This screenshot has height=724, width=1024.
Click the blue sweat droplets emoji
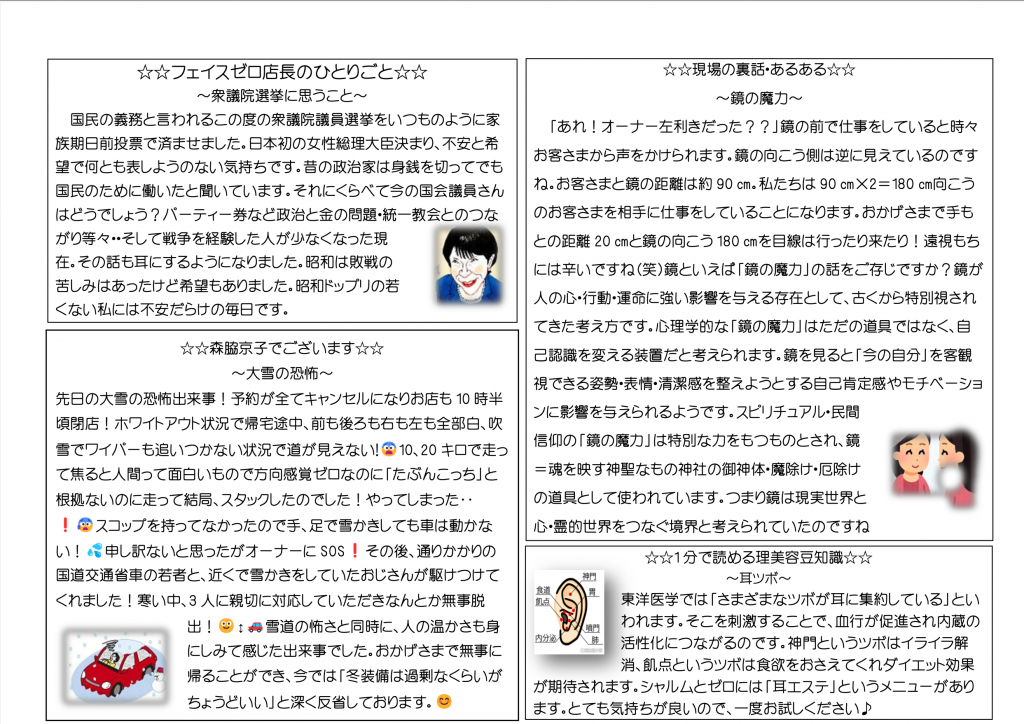94,550
